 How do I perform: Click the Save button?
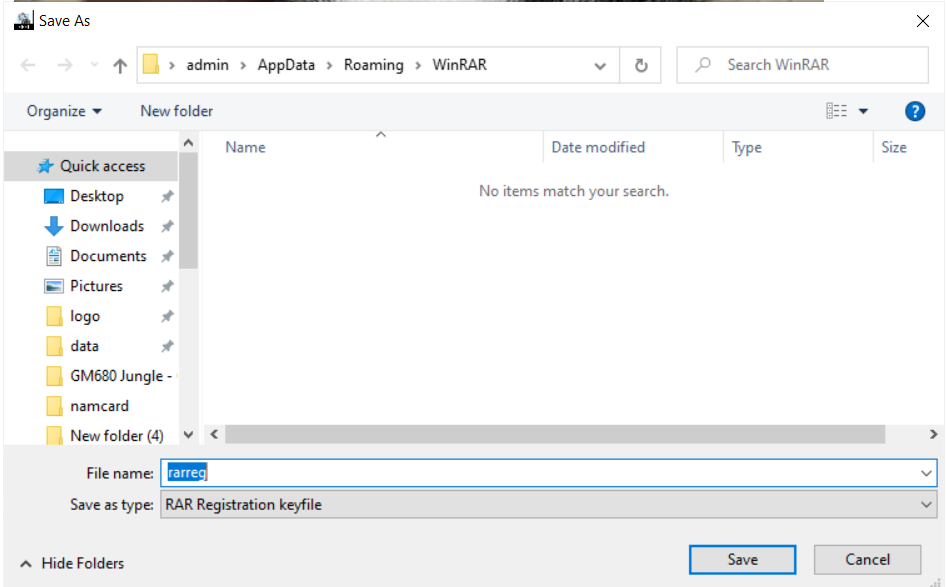(x=742, y=560)
